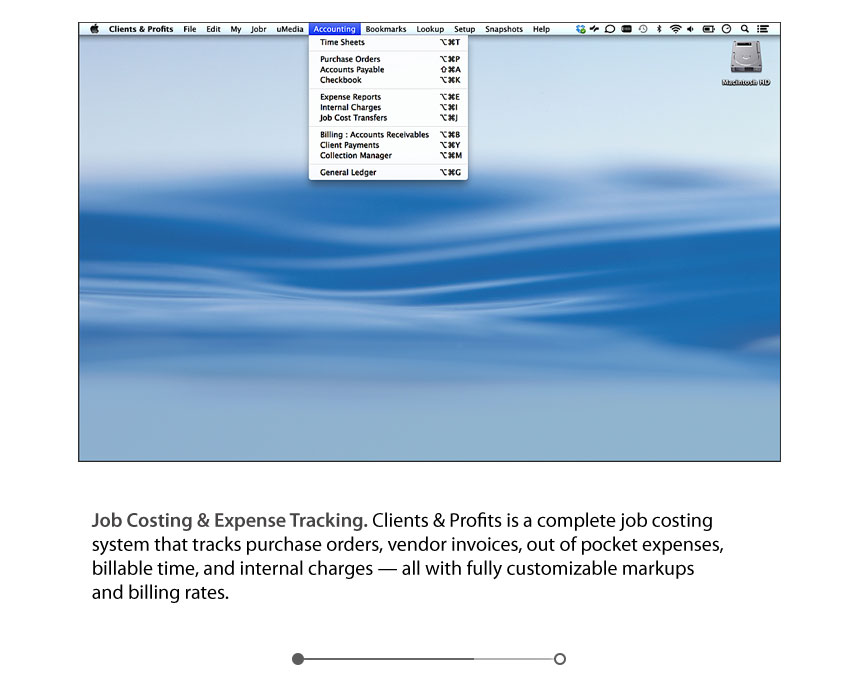Expand the Bookmarks menu
860x680 pixels.
point(385,30)
